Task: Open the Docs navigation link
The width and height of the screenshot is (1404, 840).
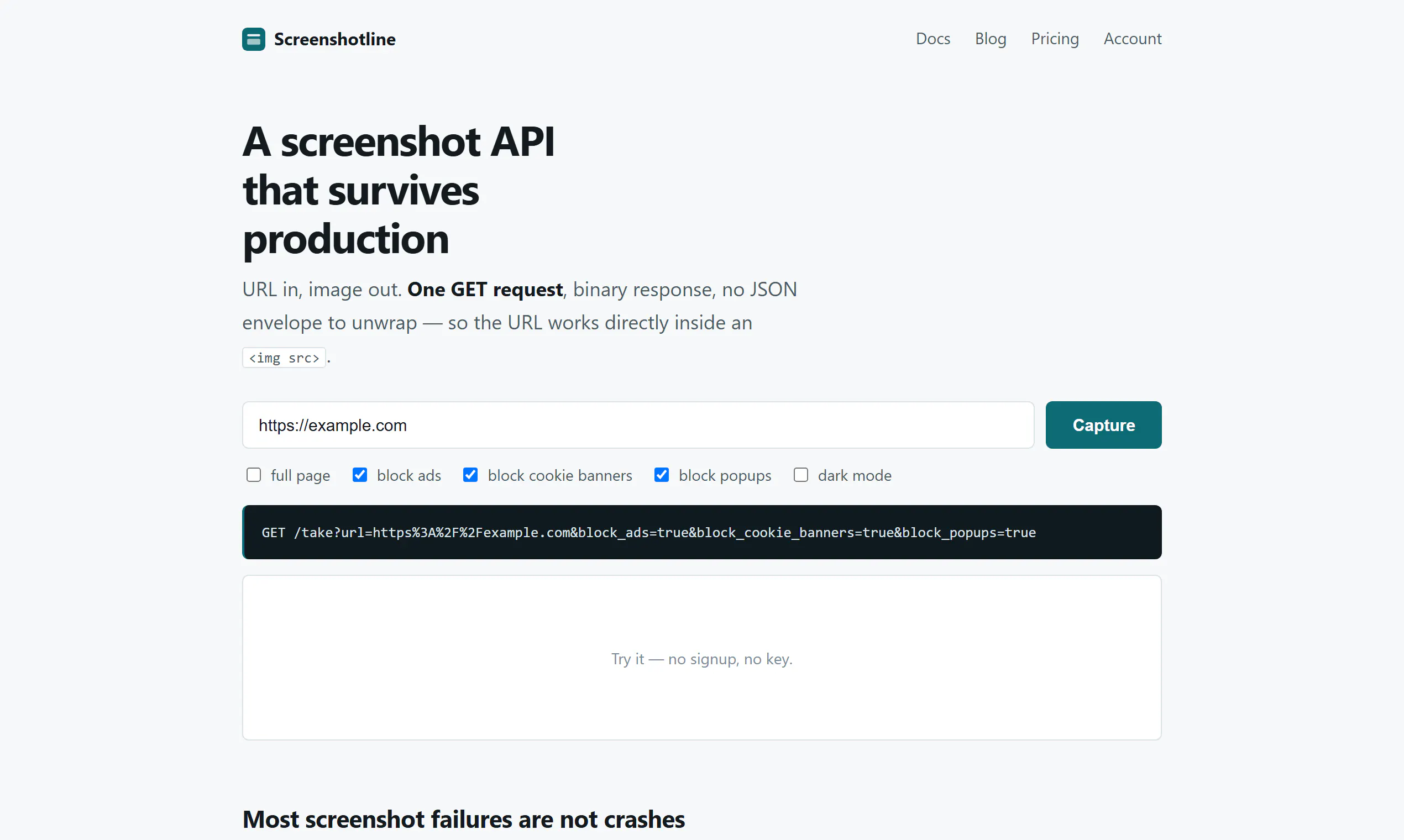Action: (x=933, y=39)
